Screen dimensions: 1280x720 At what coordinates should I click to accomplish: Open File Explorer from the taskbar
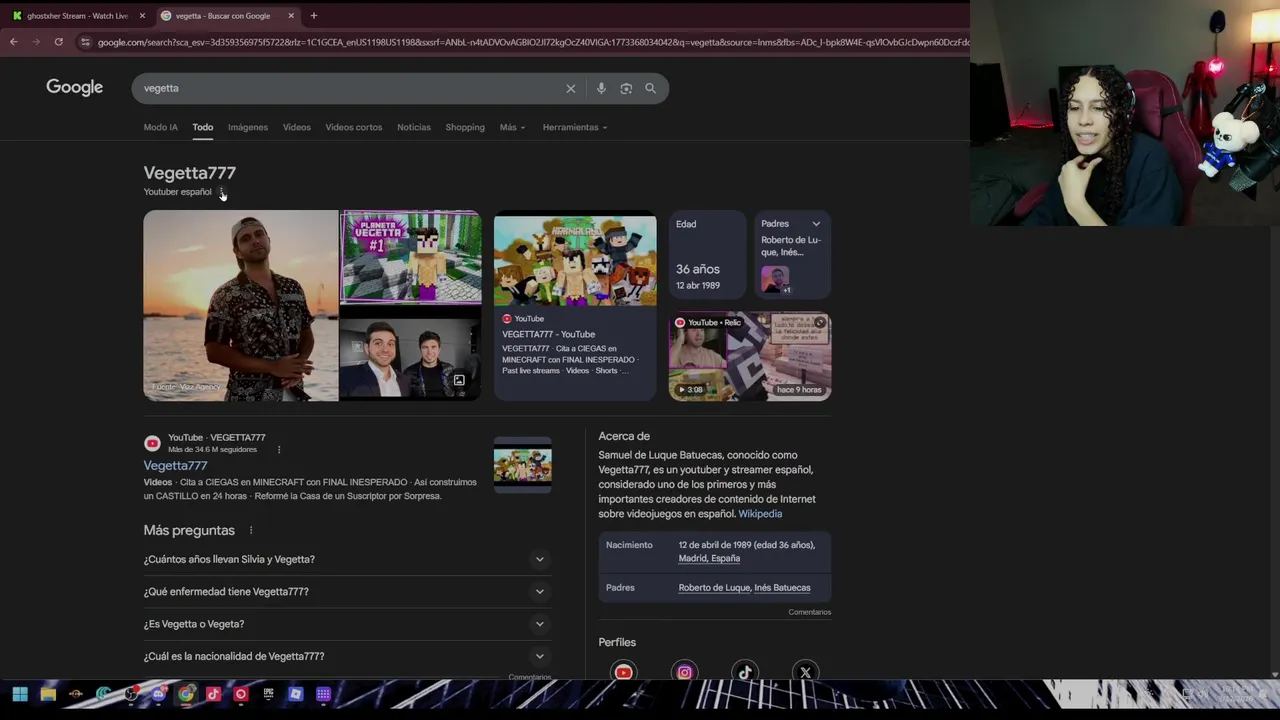point(48,694)
